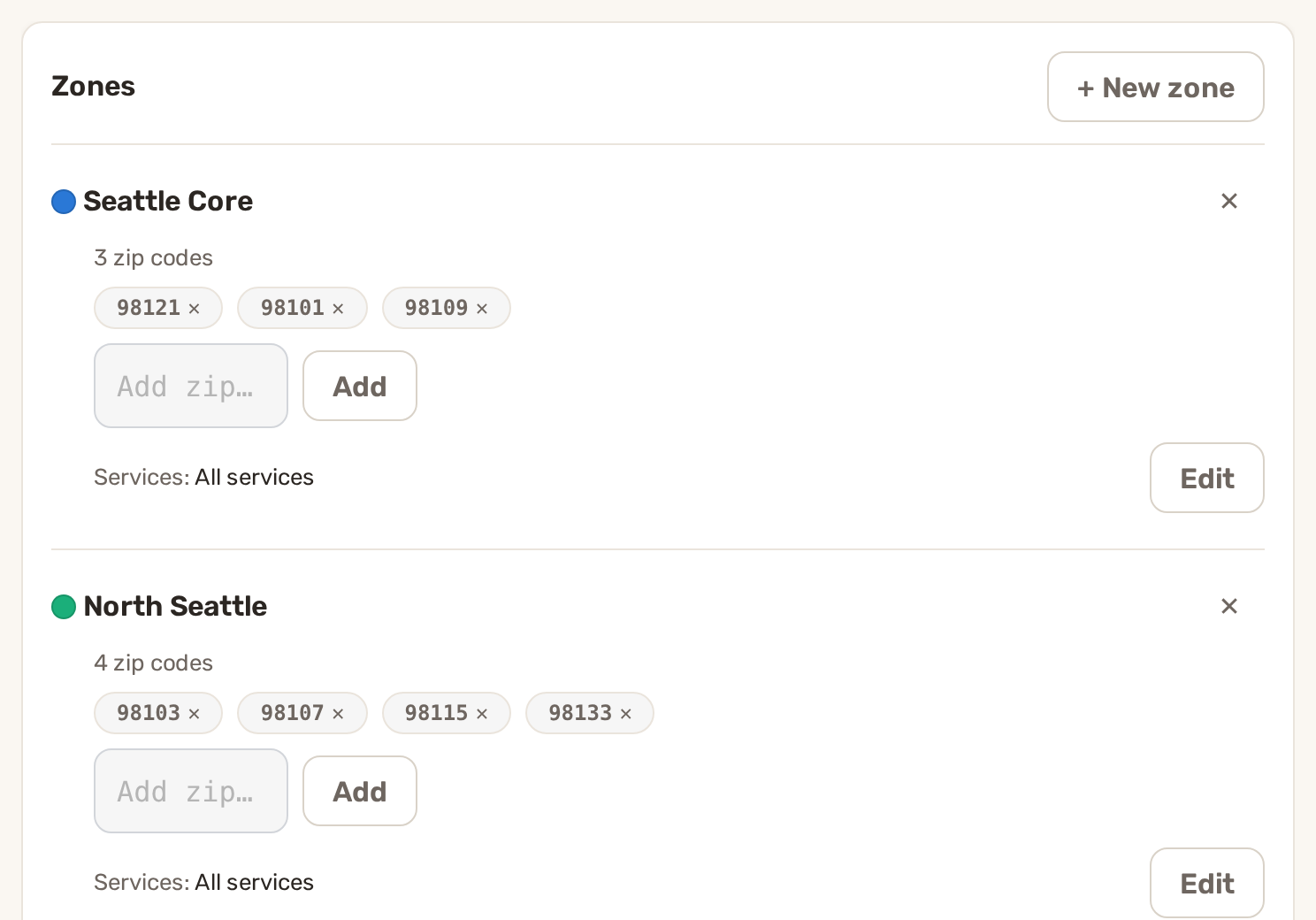1316x920 pixels.
Task: Click the blue Seattle Core color dot
Action: 64,202
